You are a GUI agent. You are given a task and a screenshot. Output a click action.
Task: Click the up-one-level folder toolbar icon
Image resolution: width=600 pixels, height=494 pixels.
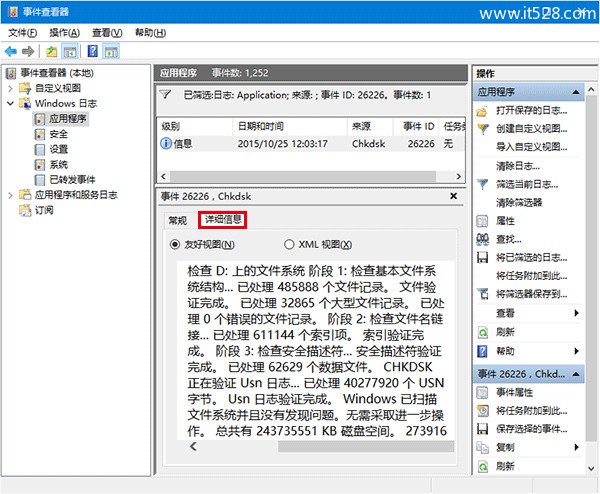click(51, 51)
